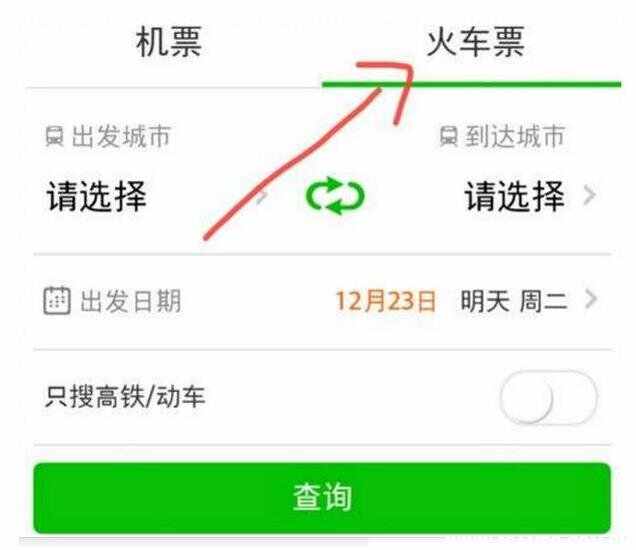Expand arrival city chevron arrow

coord(589,195)
